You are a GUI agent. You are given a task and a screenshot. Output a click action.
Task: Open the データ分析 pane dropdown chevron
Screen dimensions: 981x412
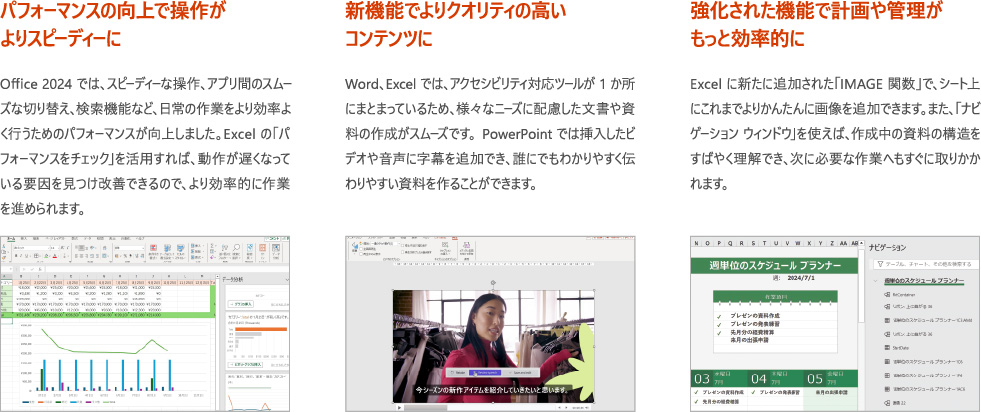click(286, 281)
